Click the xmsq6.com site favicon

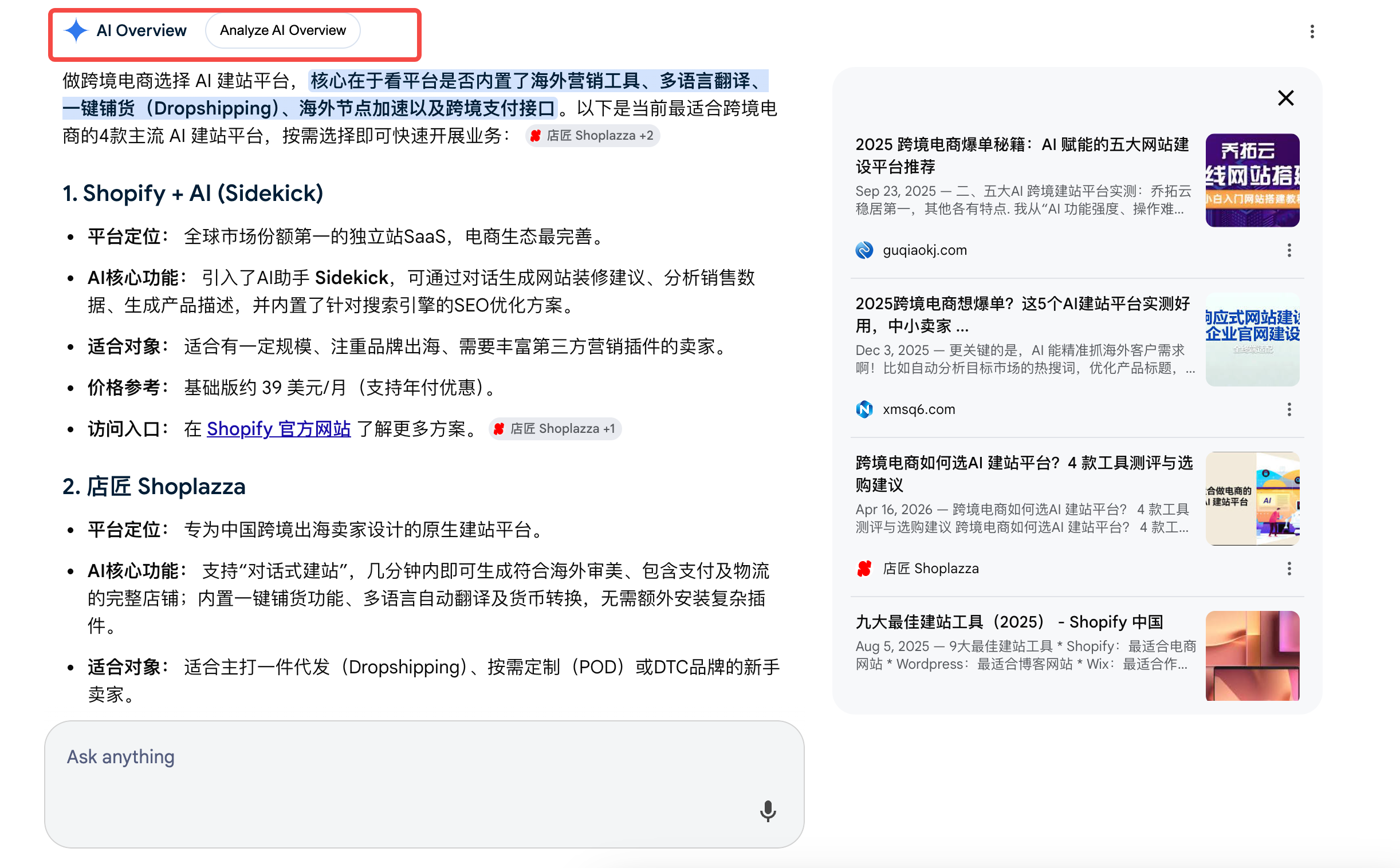coord(864,409)
